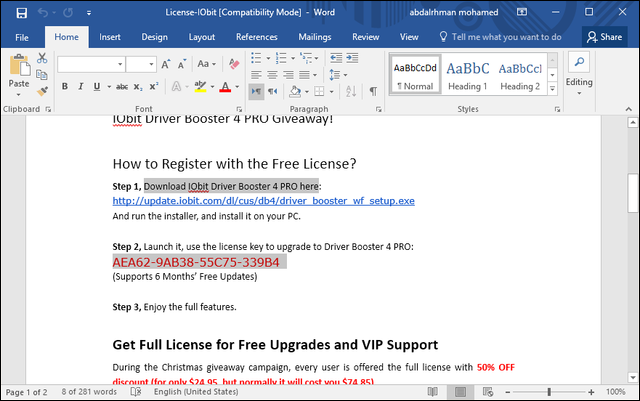Switch to the Insert tab
640x401 pixels.
pos(110,37)
